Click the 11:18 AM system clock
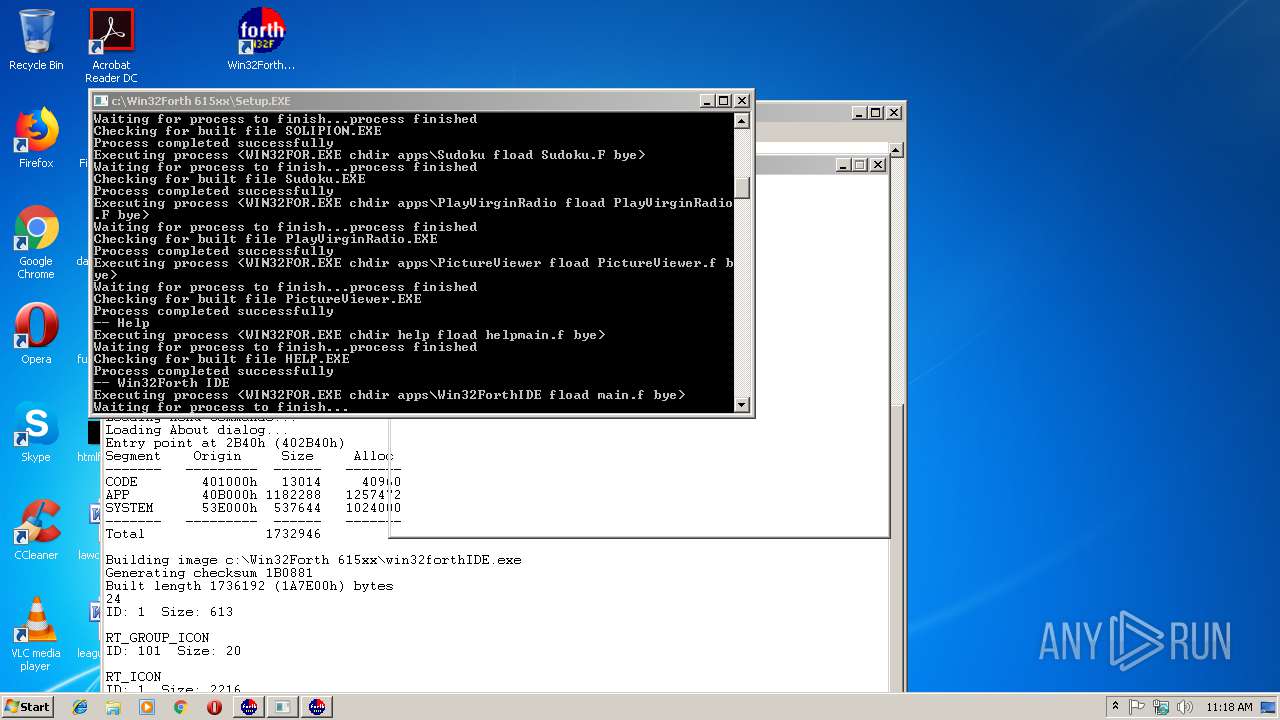The width and height of the screenshot is (1280, 720). click(1229, 707)
